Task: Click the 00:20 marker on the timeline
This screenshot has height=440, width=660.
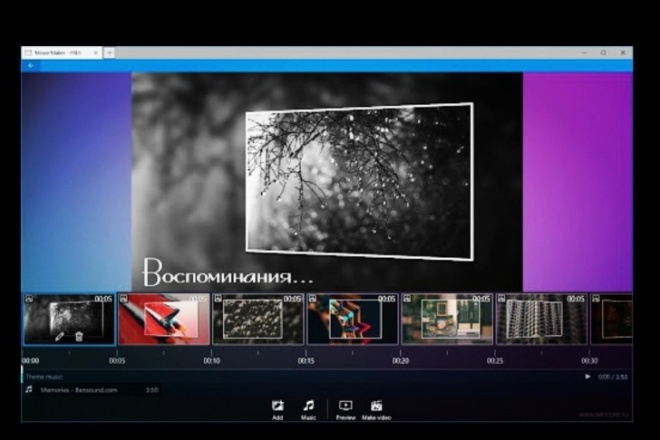Action: click(x=401, y=361)
